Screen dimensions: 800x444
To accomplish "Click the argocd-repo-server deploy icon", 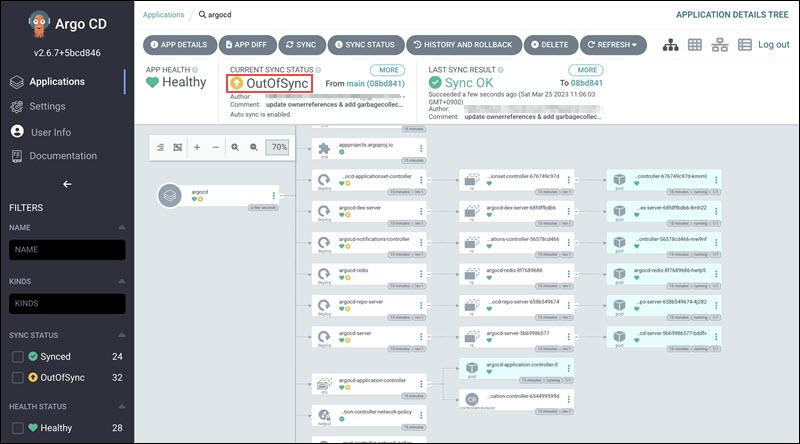I will pyautogui.click(x=324, y=305).
